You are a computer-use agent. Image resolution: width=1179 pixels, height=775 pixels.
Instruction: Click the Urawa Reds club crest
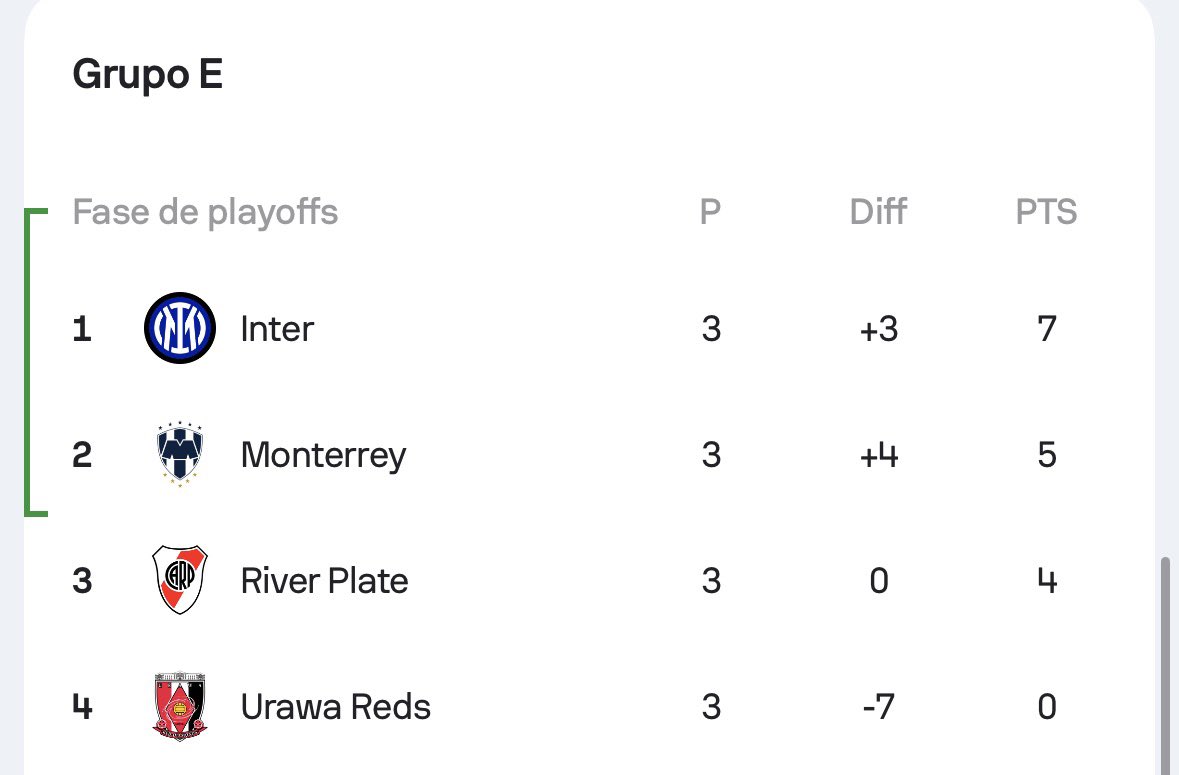(x=180, y=706)
